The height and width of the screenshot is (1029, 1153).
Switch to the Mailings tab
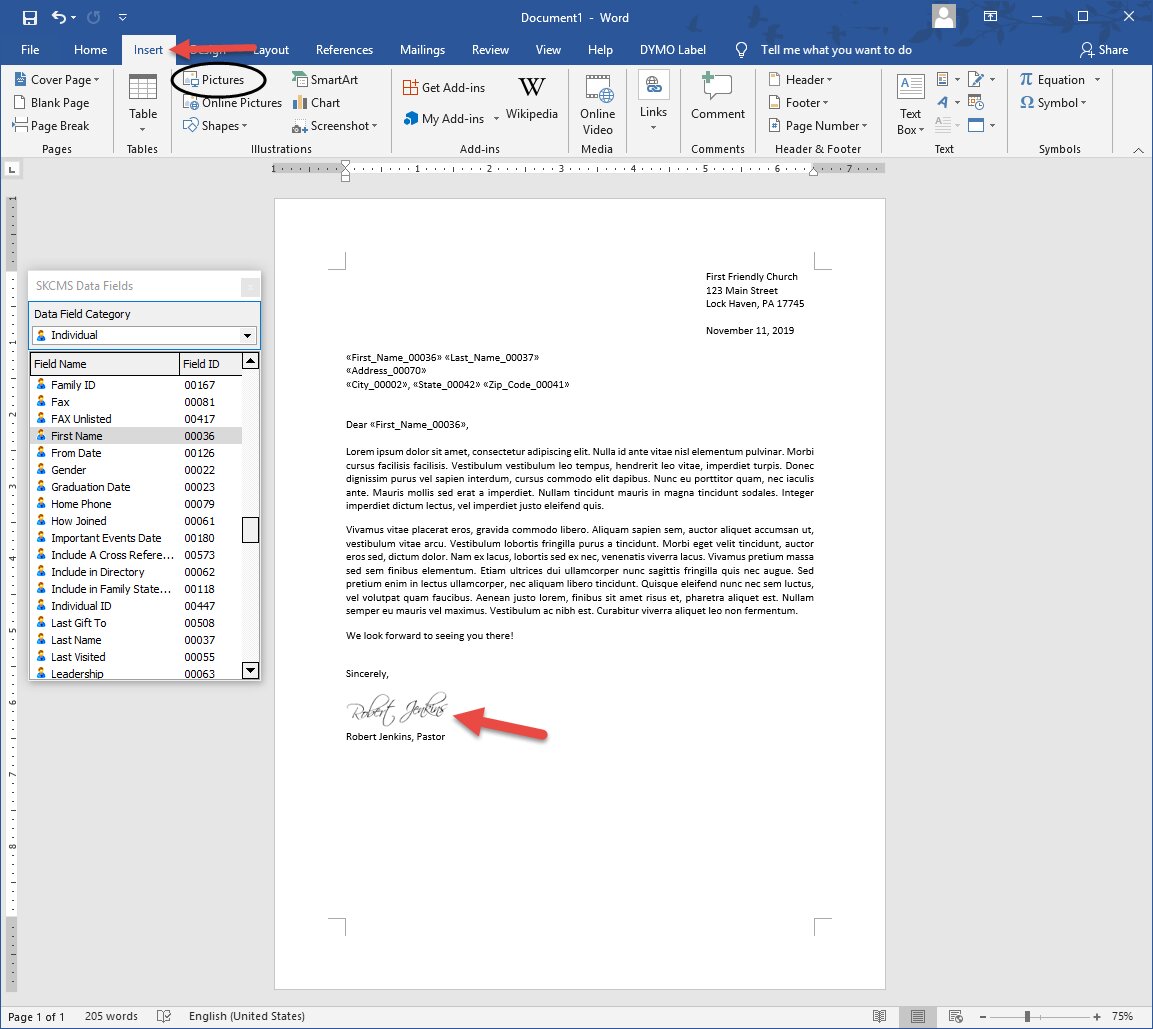(422, 50)
